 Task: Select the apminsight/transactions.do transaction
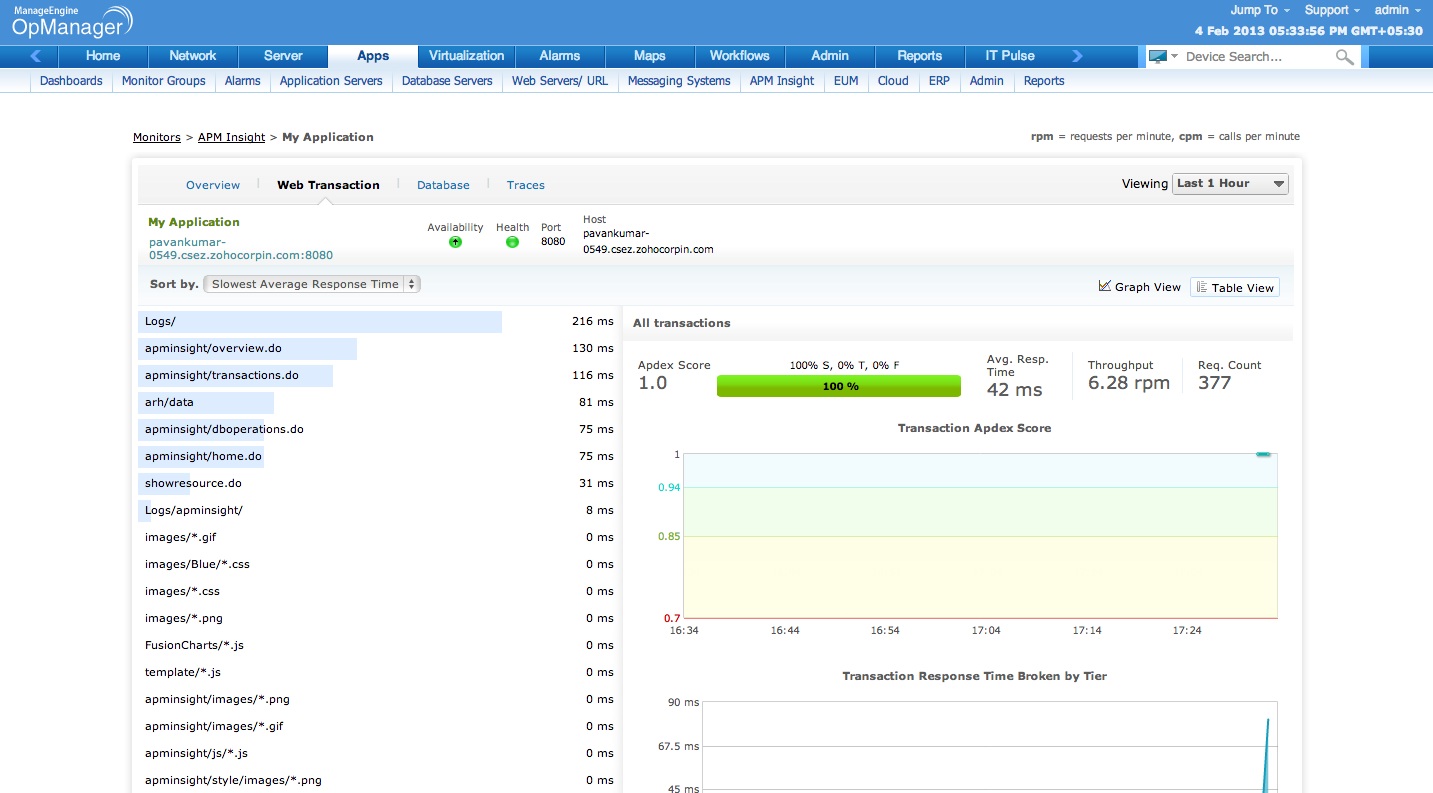point(378,375)
